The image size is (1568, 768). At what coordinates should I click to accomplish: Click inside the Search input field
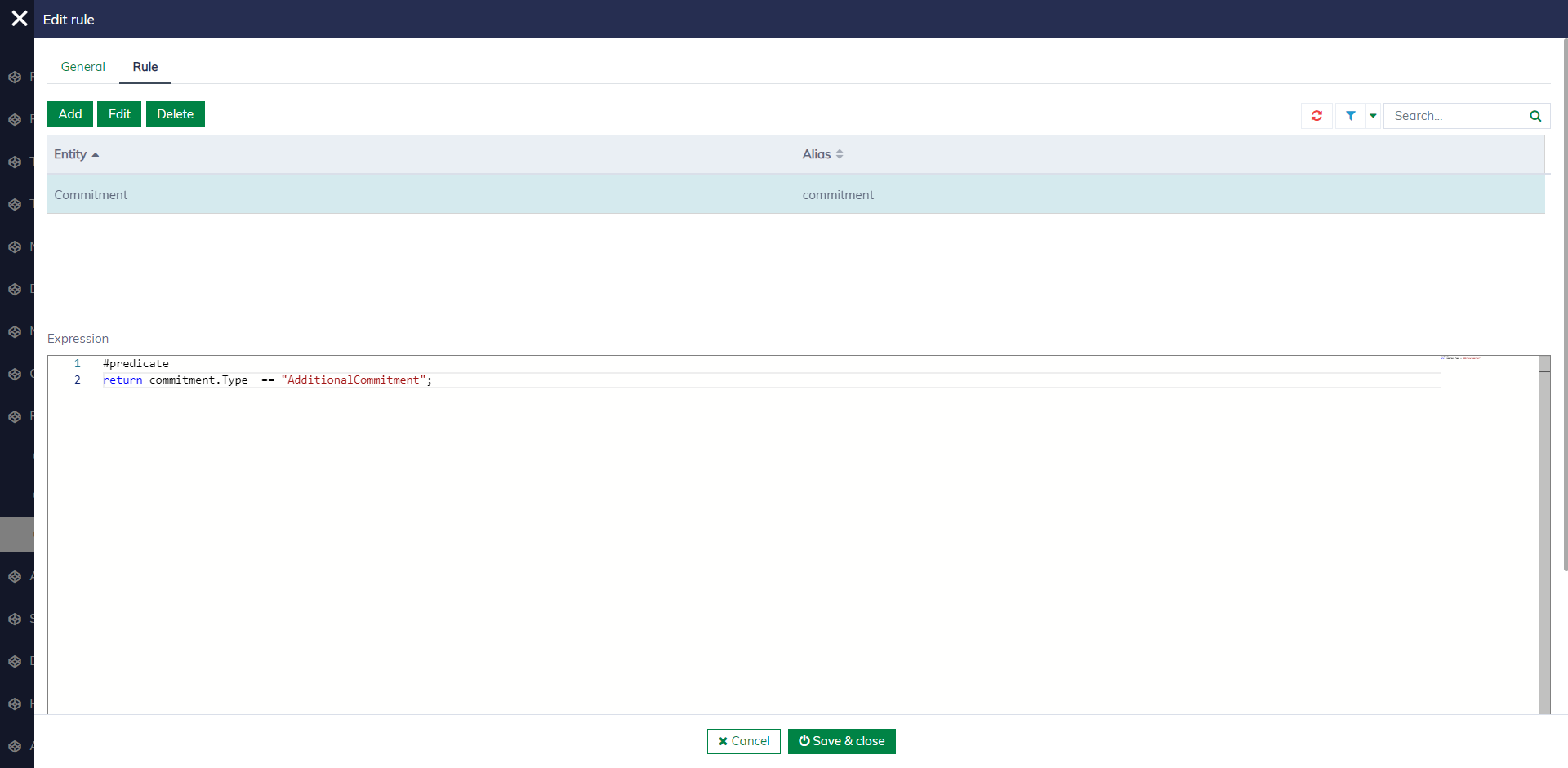click(1454, 116)
